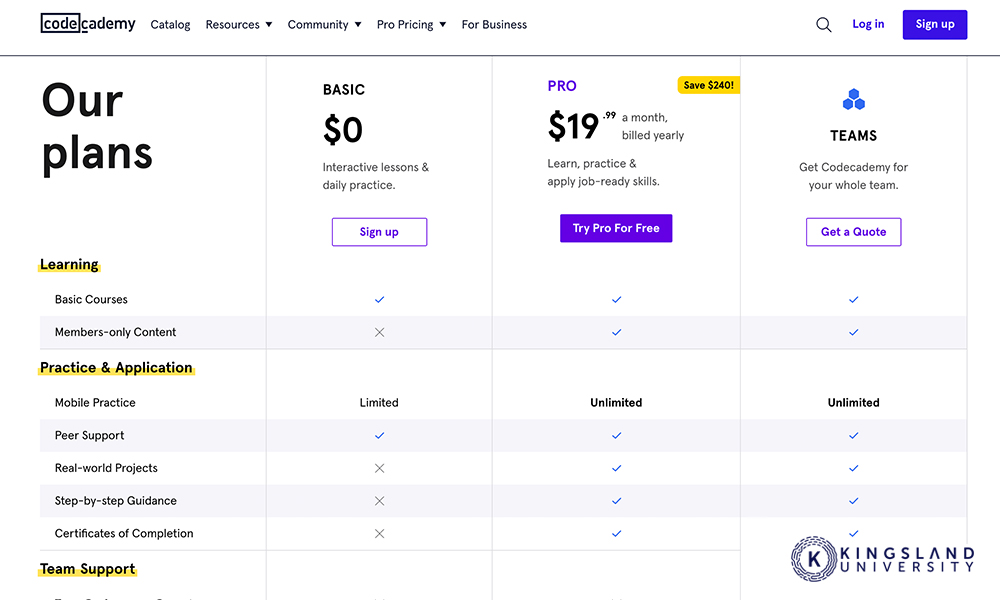
Task: Click the Real-world Projects row label
Action: tap(106, 468)
